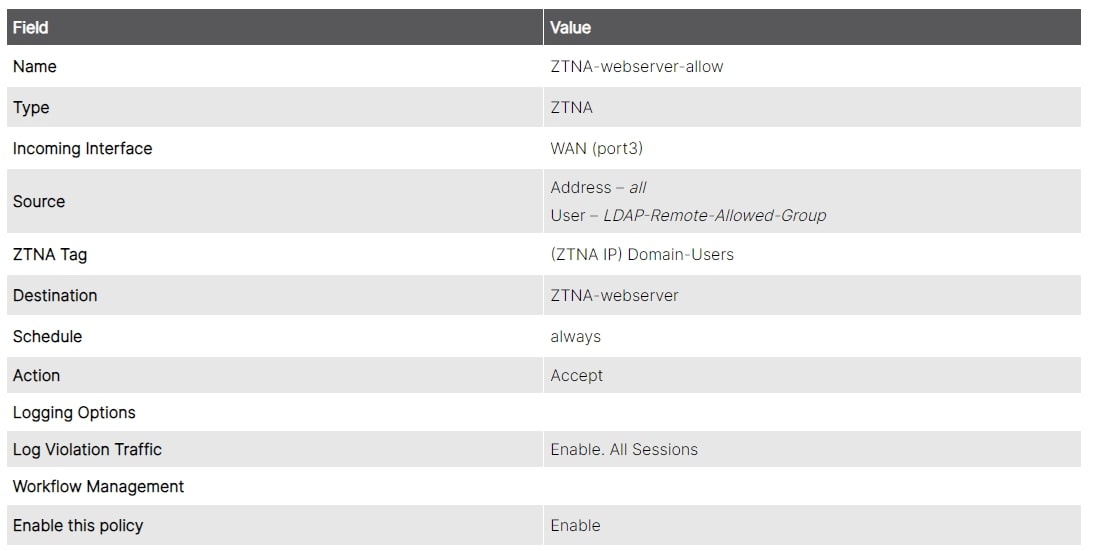Select the Log Violation Traffic label
This screenshot has height=551, width=1097.
point(87,450)
